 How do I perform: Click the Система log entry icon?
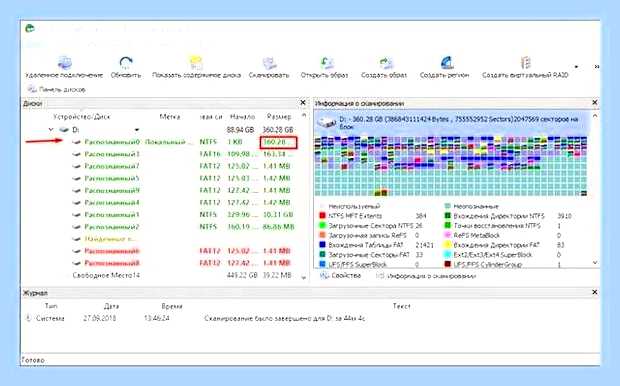tap(28, 318)
